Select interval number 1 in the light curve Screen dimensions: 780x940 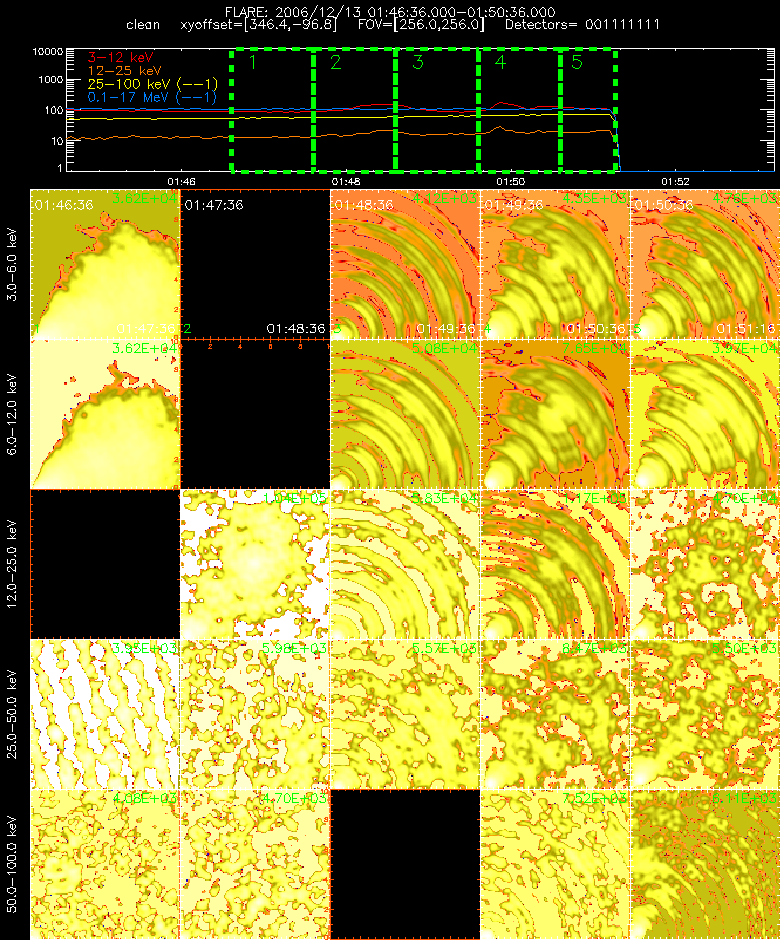(272, 111)
